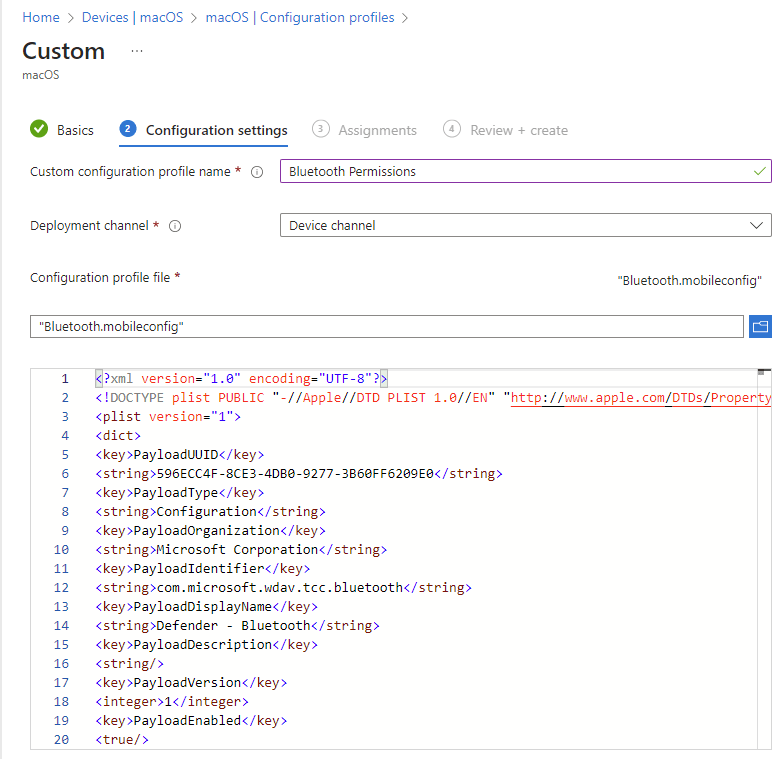Click info icon beside profile name label
This screenshot has width=779, height=759.
pos(257,172)
